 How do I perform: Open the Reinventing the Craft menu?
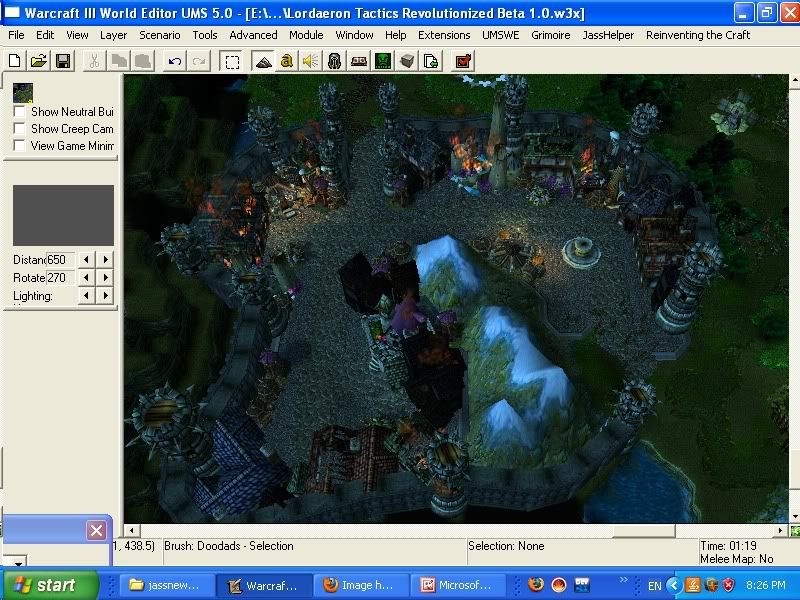point(698,35)
